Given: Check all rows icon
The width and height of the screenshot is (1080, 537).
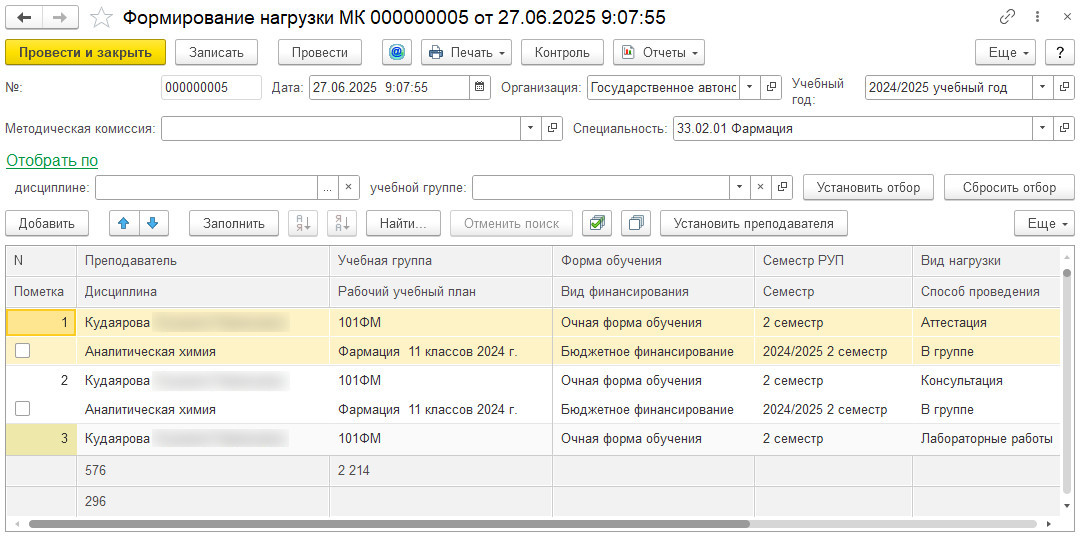Looking at the screenshot, I should tap(596, 223).
